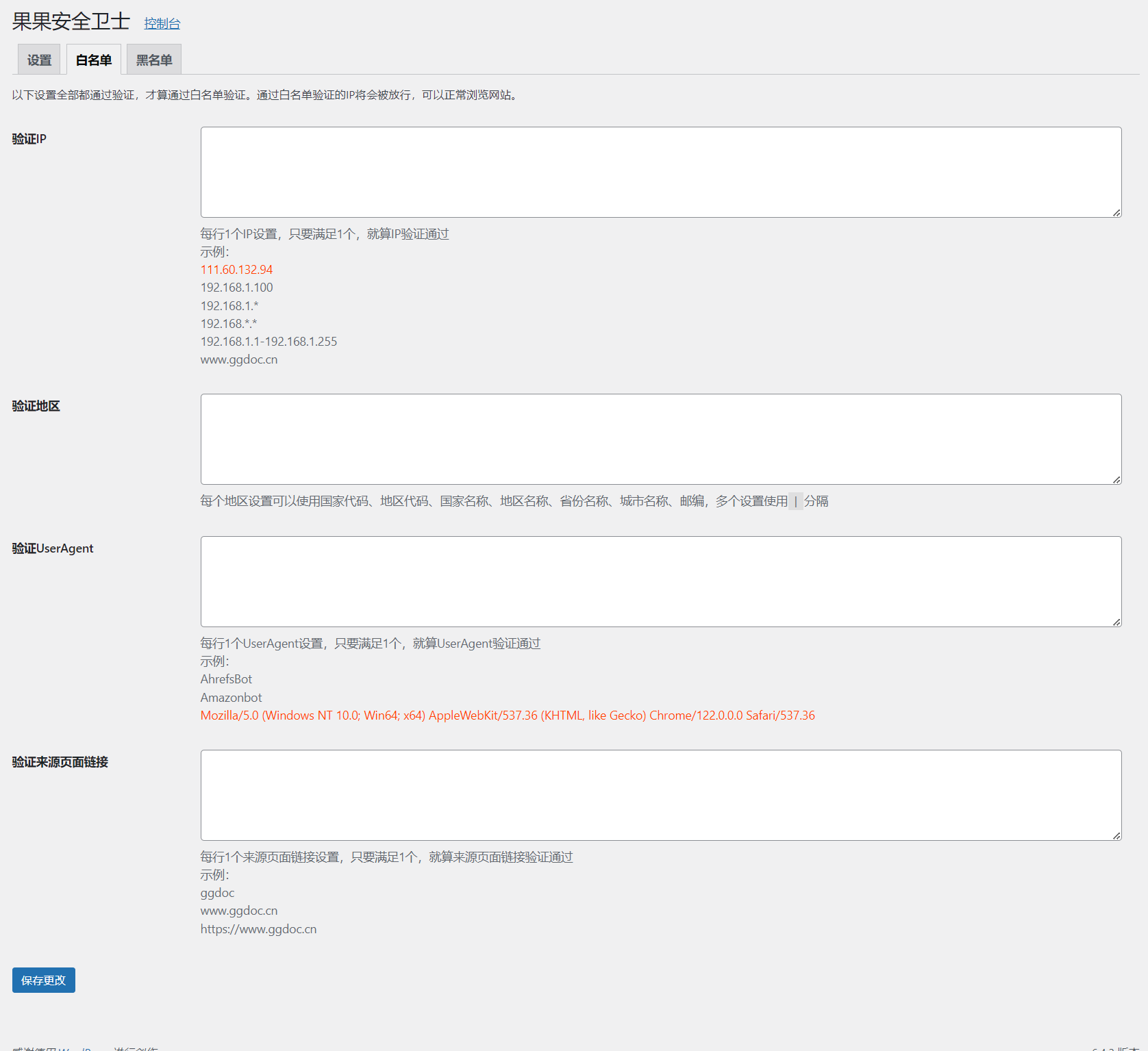Click example IP 192.168.1.100
Screen dimensions: 1148x1051
pyautogui.click(x=236, y=288)
